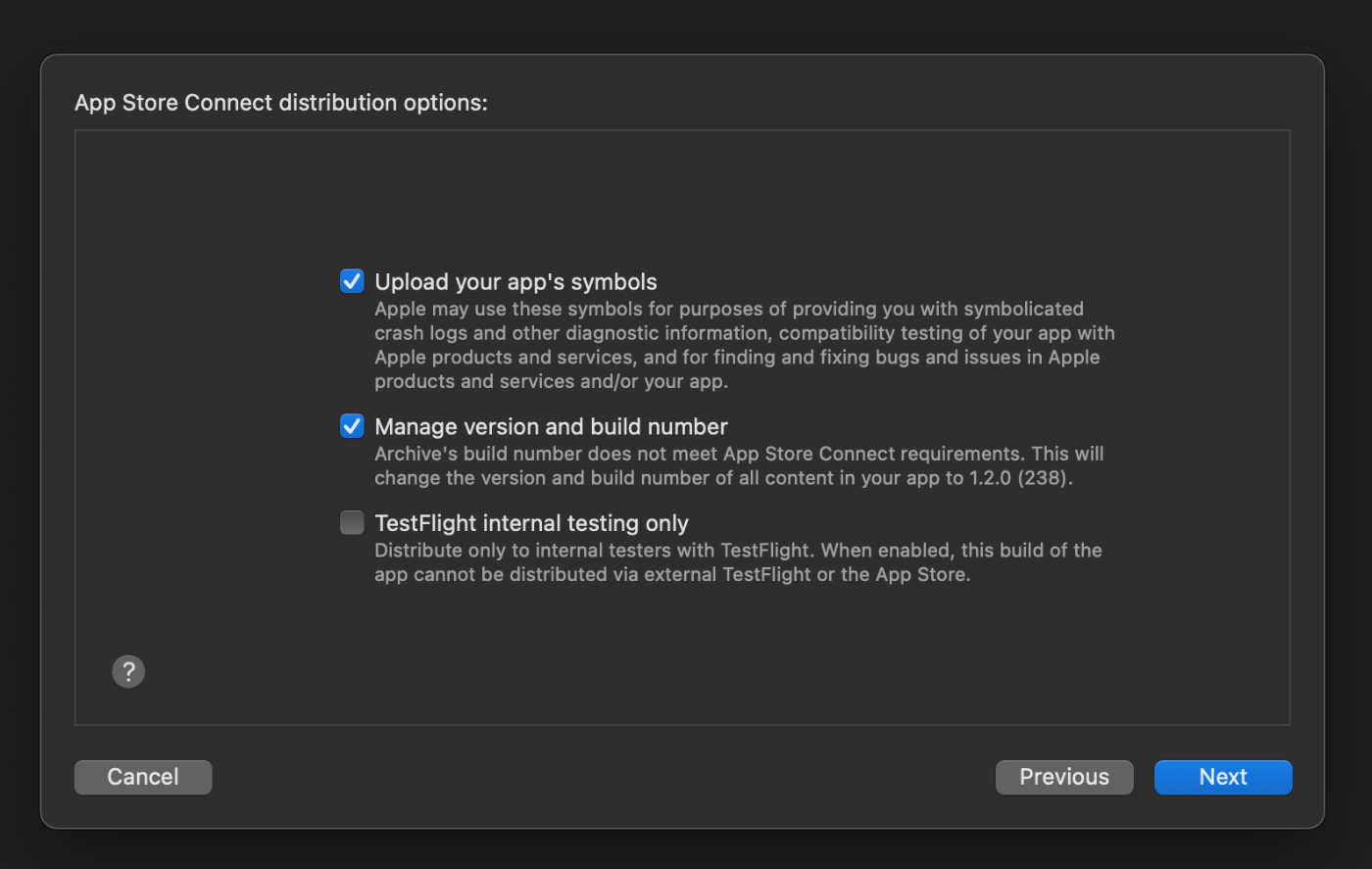Click text mentioning version 1.2.0 (238)
The height and width of the screenshot is (869, 1372).
[739, 465]
